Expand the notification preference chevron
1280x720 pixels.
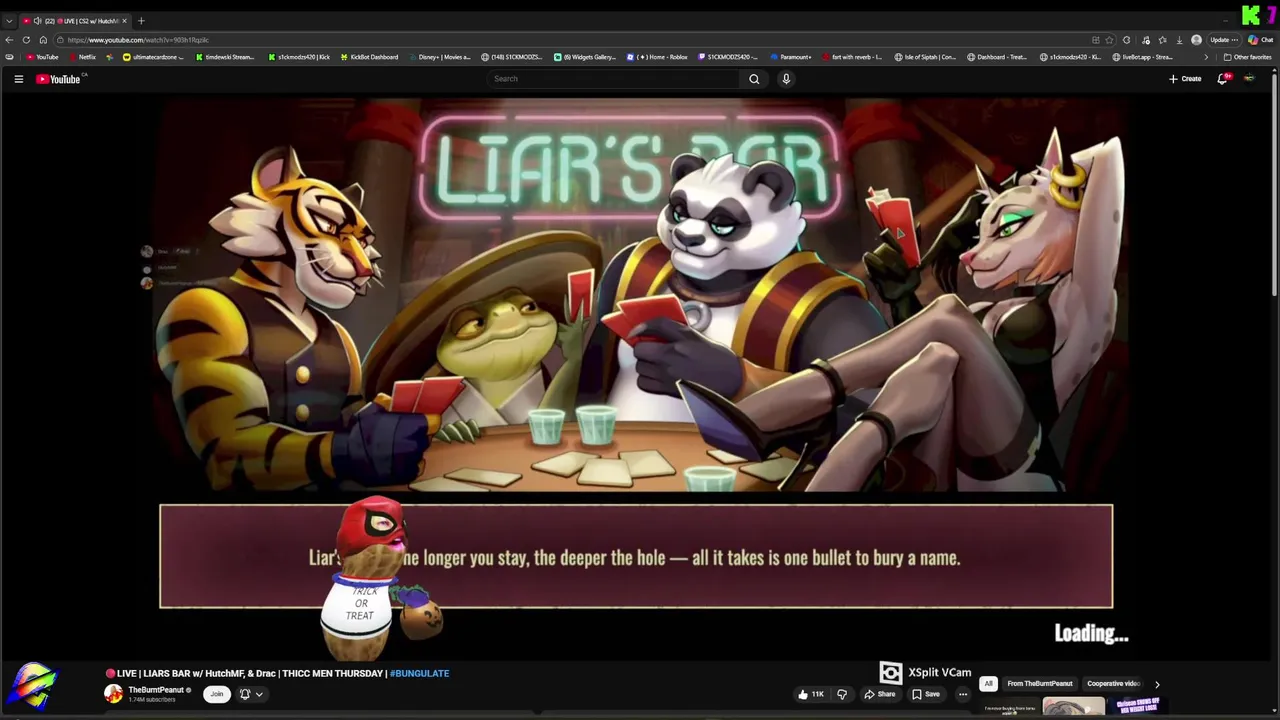pos(259,694)
